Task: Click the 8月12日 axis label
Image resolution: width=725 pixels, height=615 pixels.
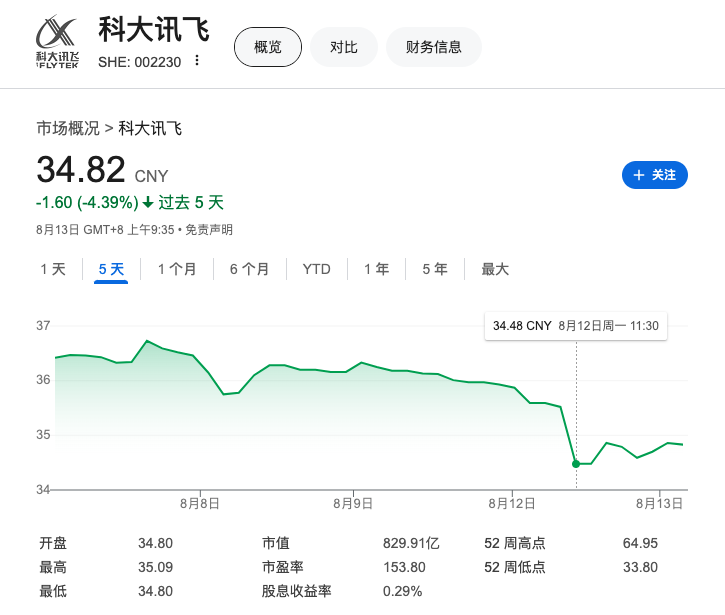Action: [x=512, y=504]
